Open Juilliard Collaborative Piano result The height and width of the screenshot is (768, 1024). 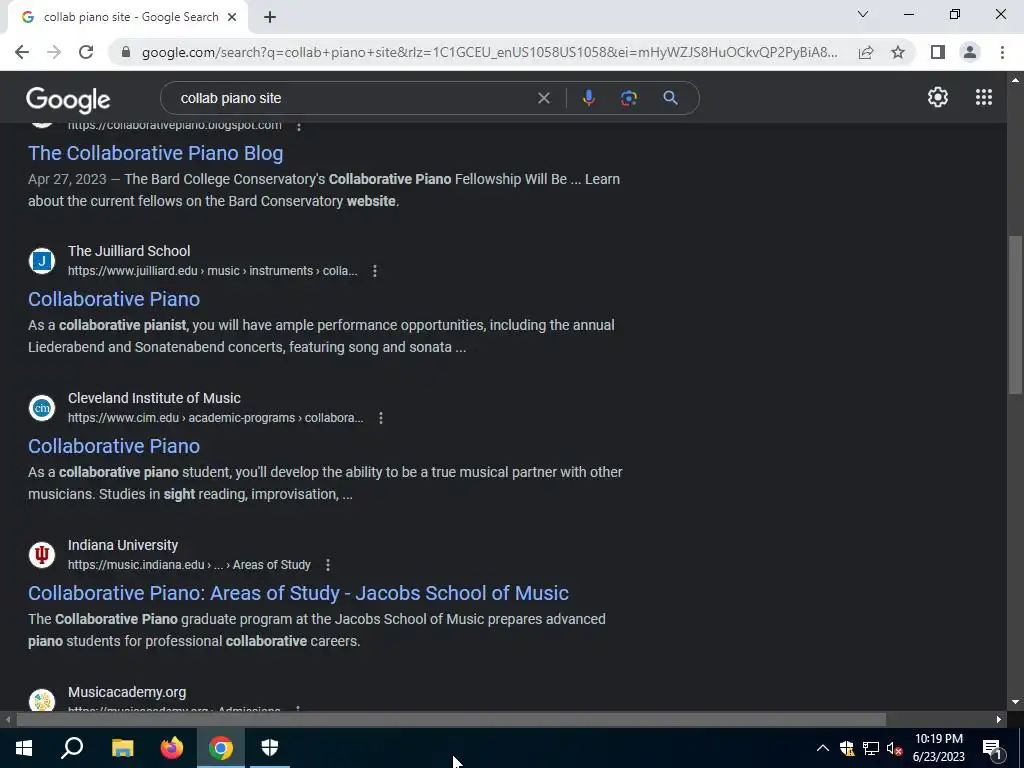[x=114, y=299]
